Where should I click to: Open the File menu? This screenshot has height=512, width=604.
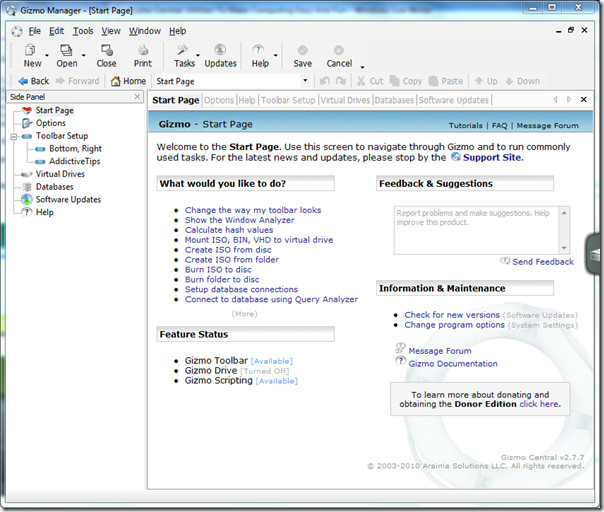coord(34,31)
